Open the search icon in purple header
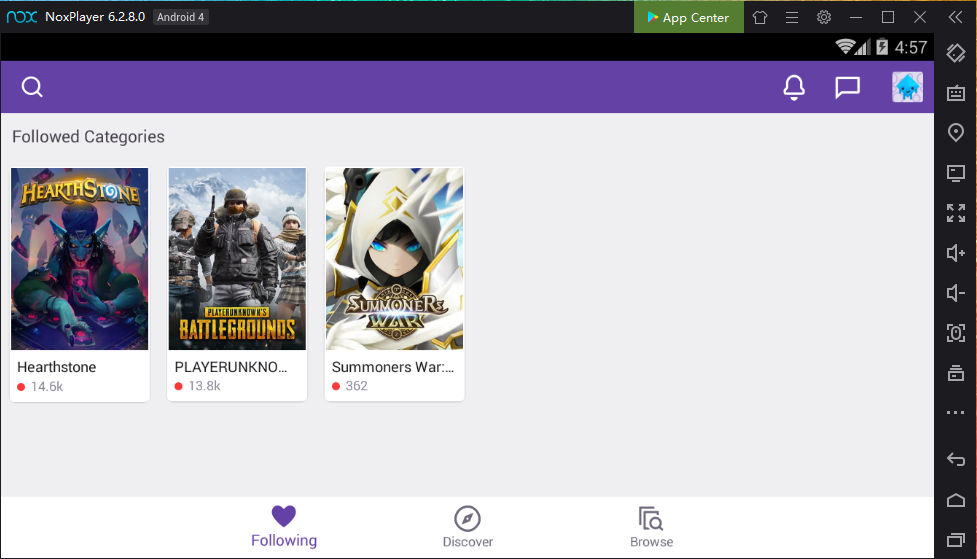The width and height of the screenshot is (977, 559). coord(32,88)
